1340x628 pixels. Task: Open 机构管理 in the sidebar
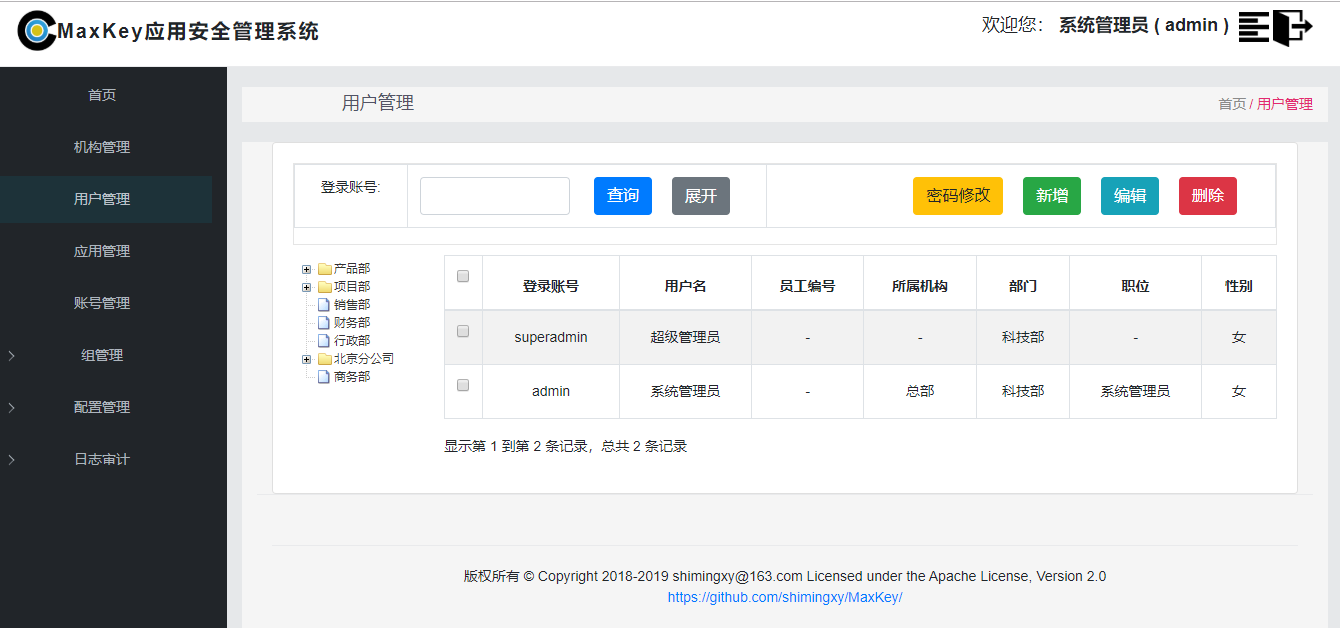pyautogui.click(x=102, y=147)
